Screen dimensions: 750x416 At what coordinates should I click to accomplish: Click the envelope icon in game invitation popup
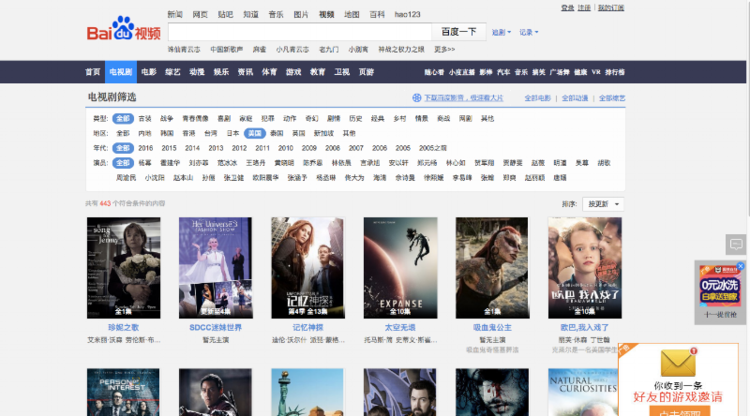[678, 363]
